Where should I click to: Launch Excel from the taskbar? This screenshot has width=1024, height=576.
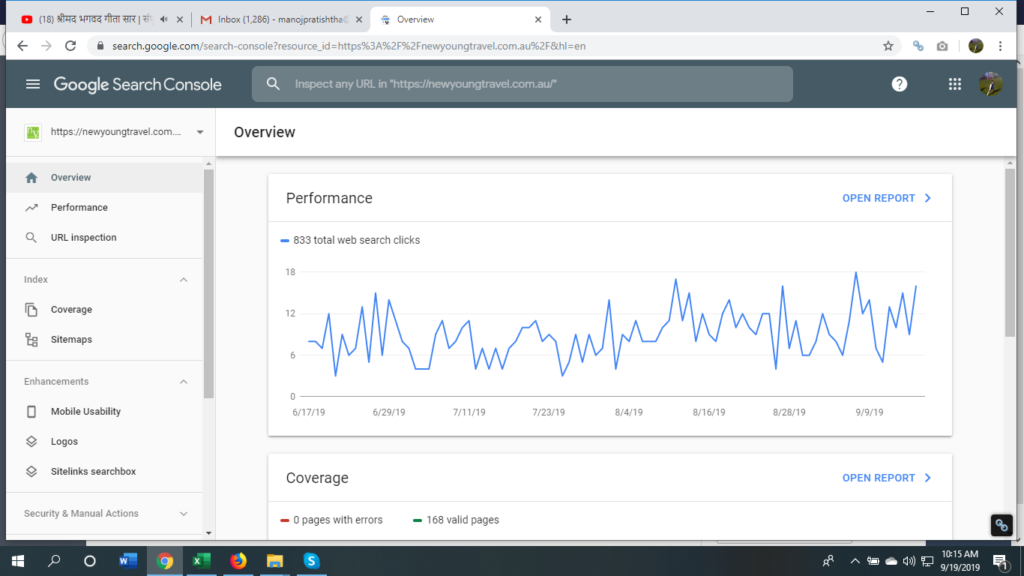pos(201,561)
